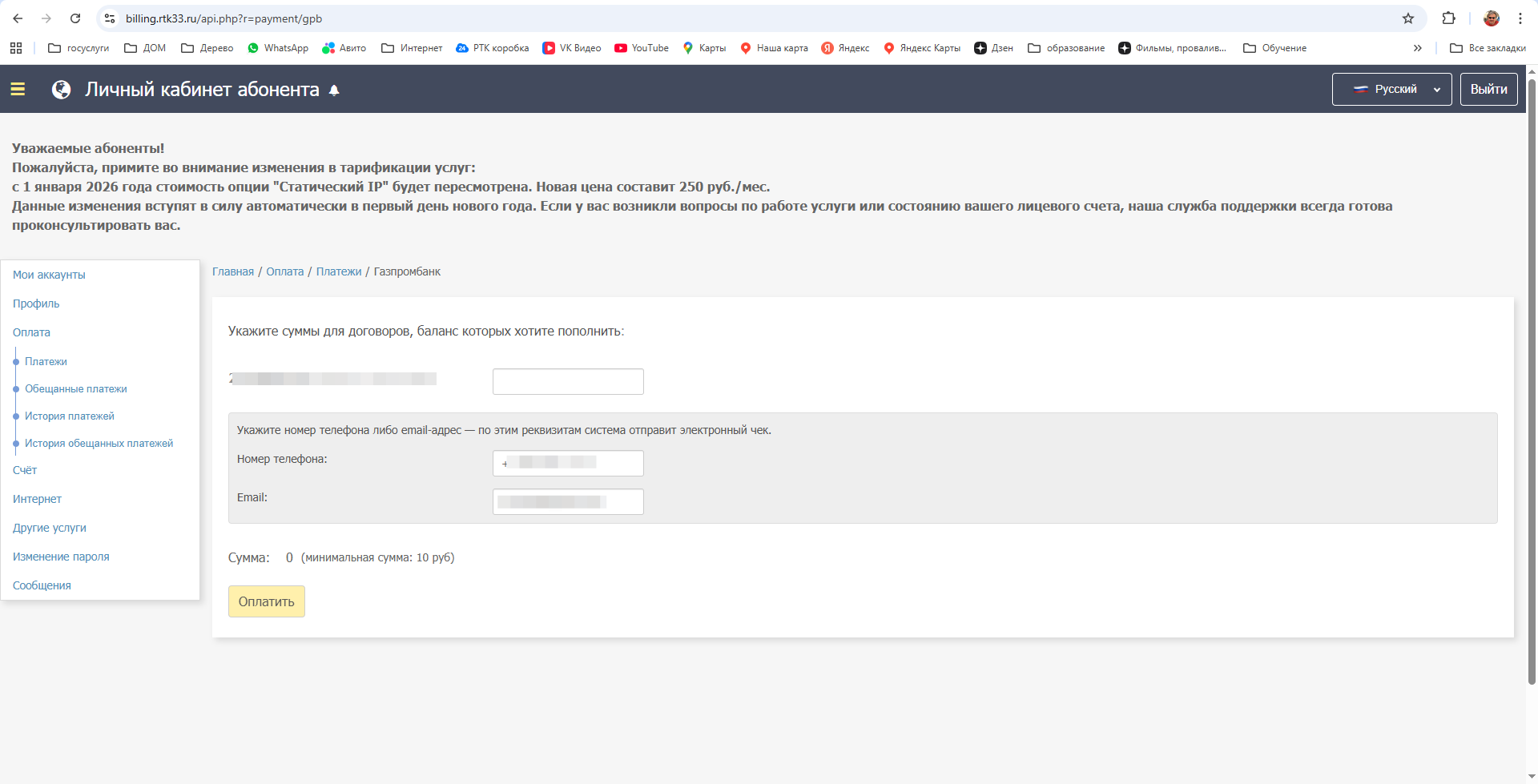Bookmark this page with star icon
The image size is (1538, 784).
click(x=1407, y=18)
